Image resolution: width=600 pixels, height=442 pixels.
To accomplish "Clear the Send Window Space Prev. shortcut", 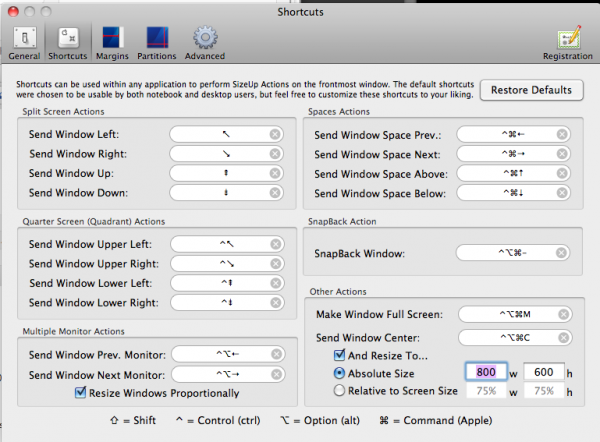I will (x=562, y=134).
